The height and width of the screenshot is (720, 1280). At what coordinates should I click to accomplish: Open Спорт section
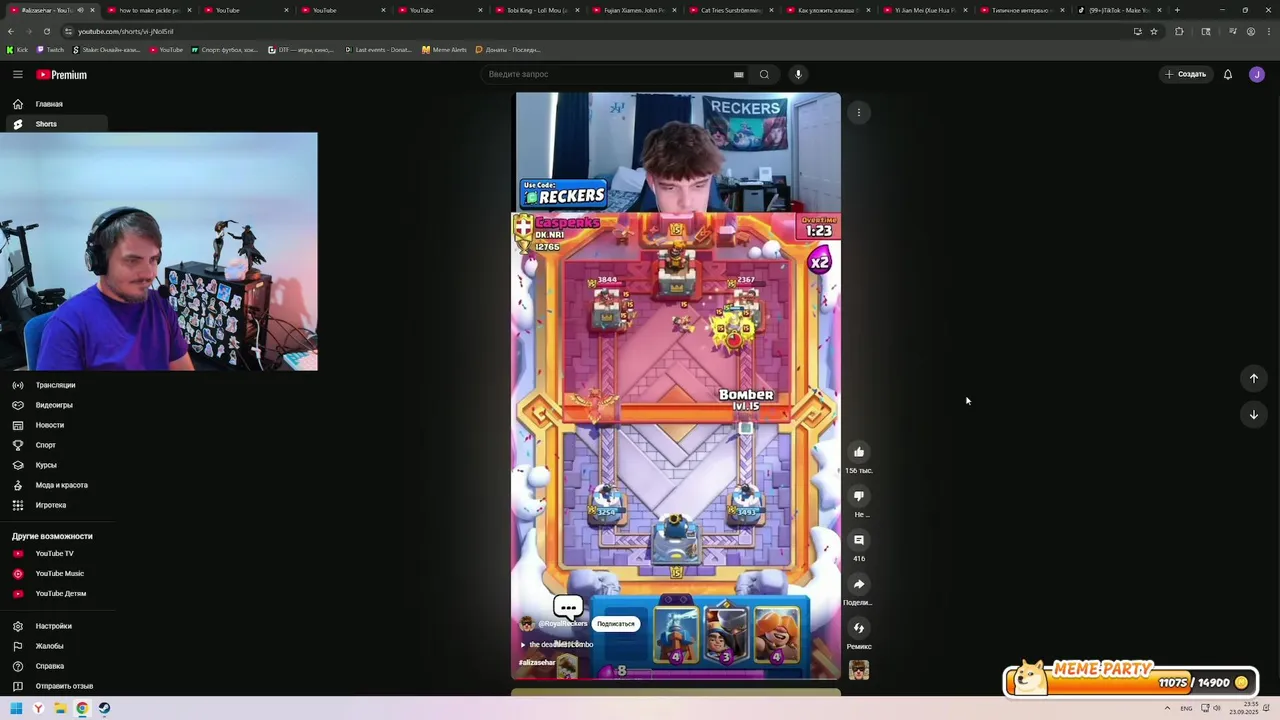pyautogui.click(x=46, y=445)
